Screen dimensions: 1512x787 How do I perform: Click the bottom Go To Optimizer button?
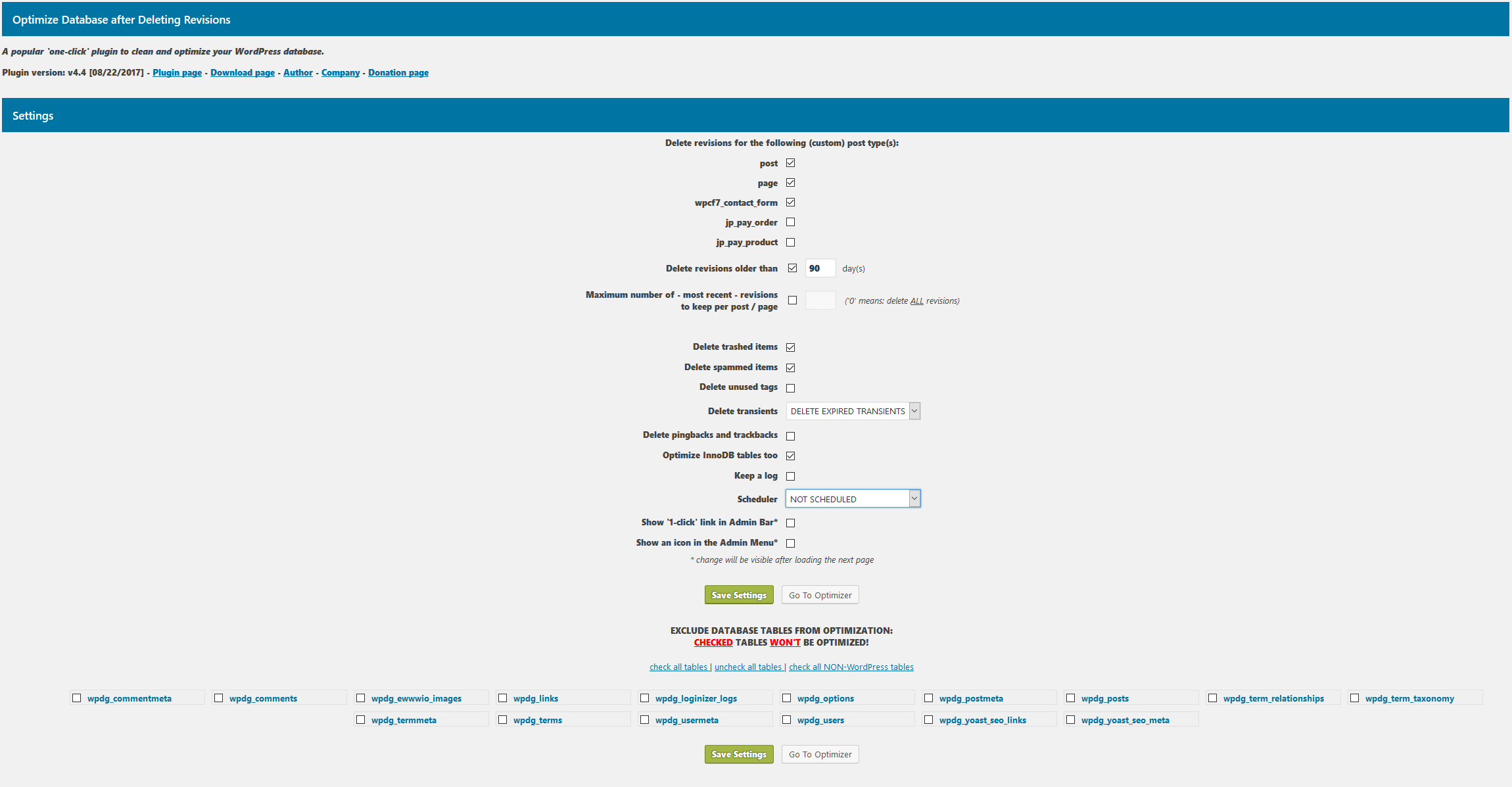pos(820,754)
